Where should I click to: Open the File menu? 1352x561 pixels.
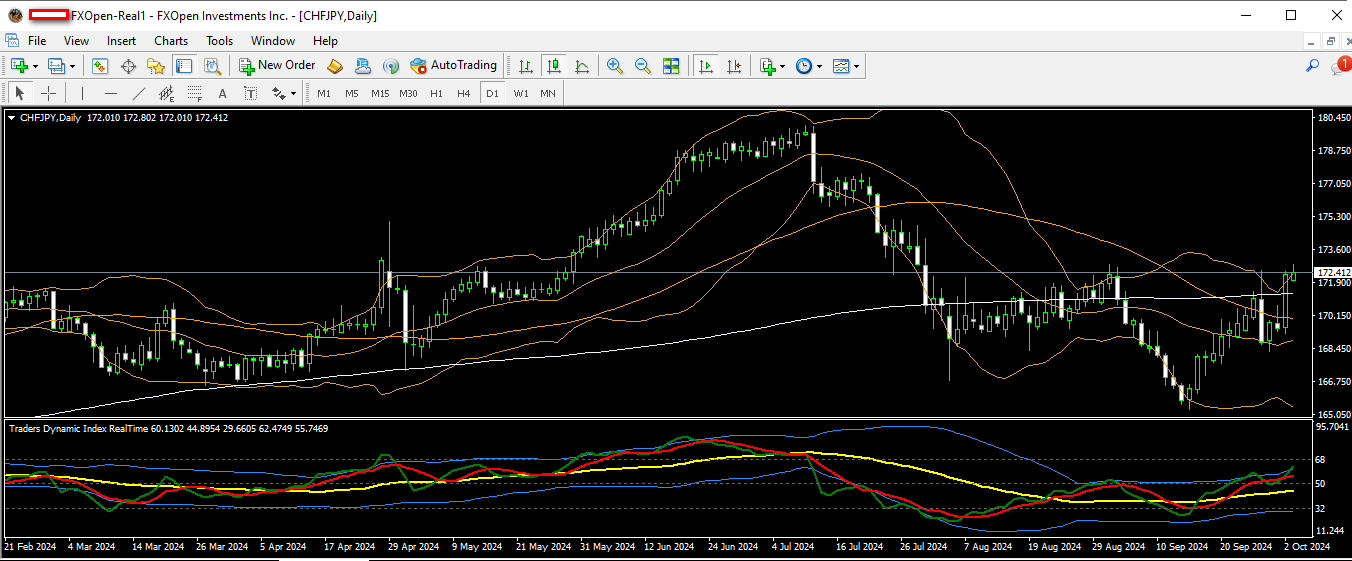click(x=37, y=41)
